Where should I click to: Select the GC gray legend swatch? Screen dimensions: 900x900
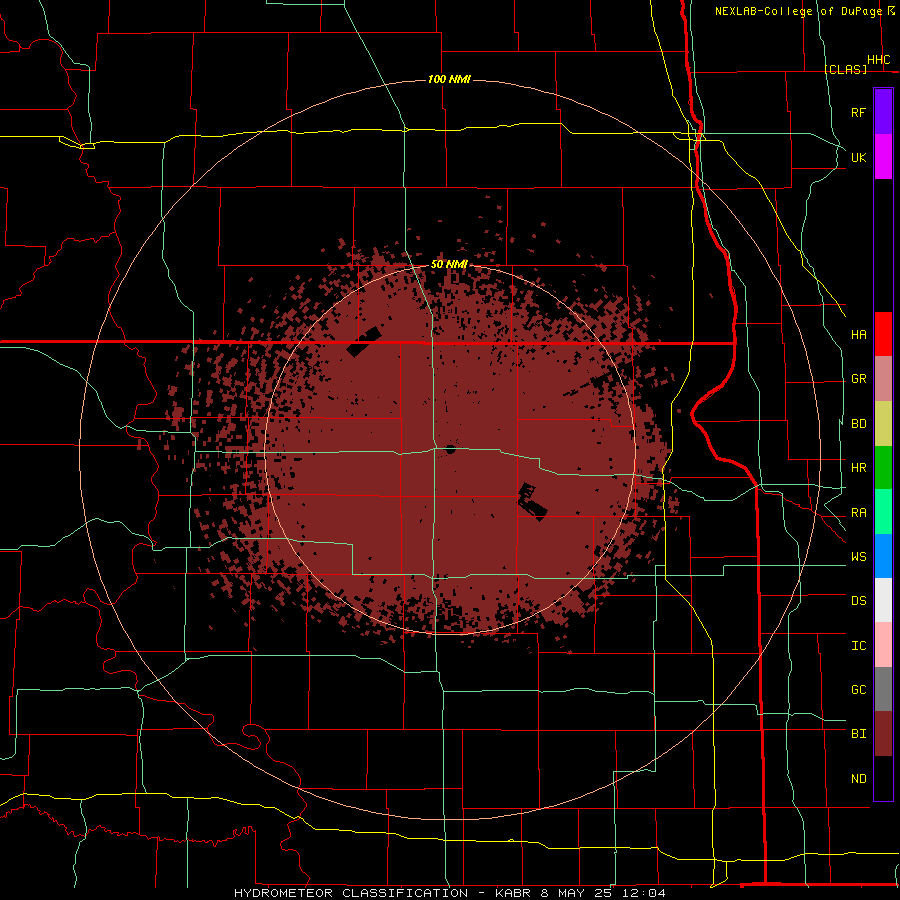pos(883,689)
